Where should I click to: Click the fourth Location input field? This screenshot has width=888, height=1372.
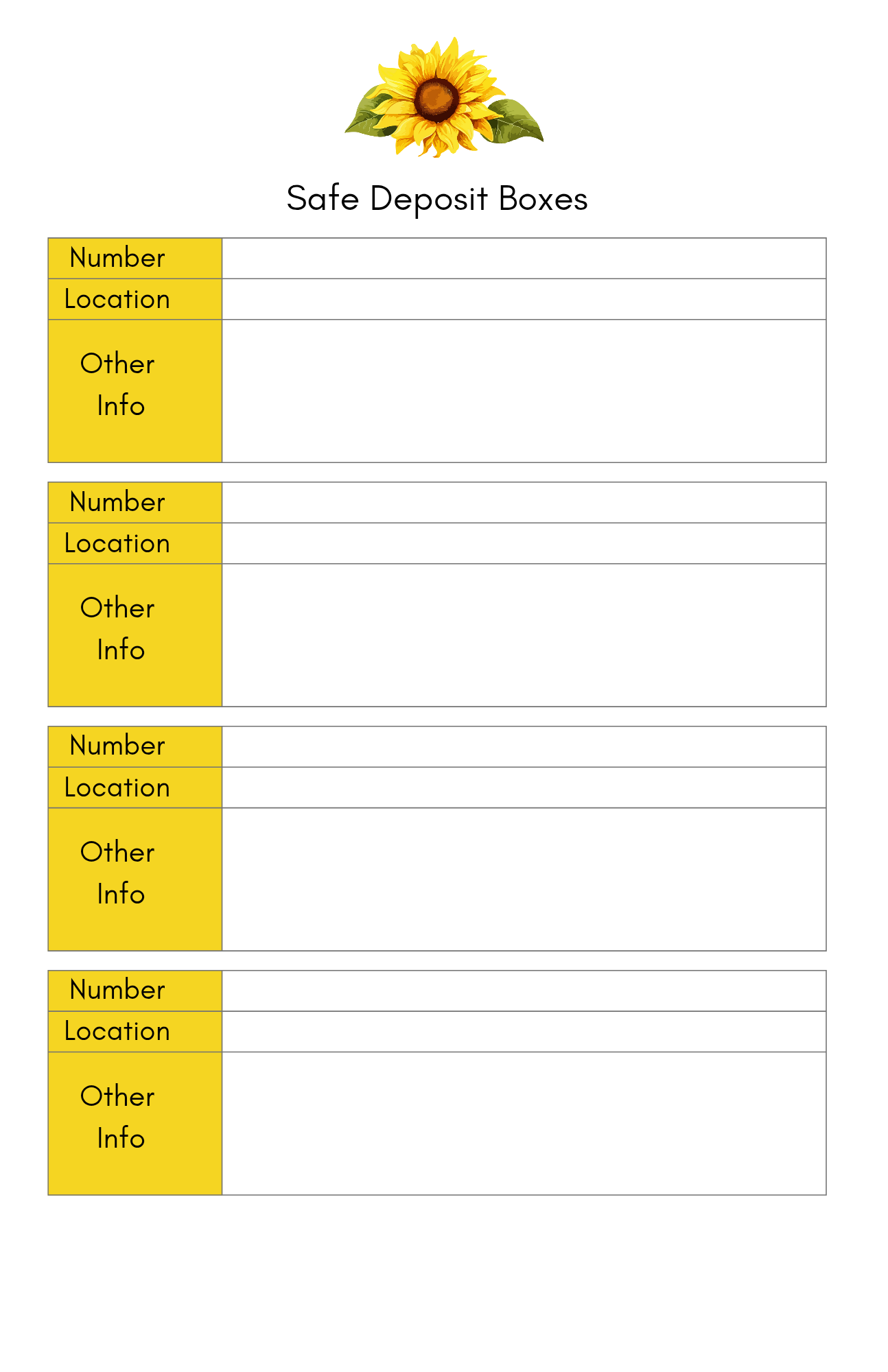click(x=524, y=1032)
